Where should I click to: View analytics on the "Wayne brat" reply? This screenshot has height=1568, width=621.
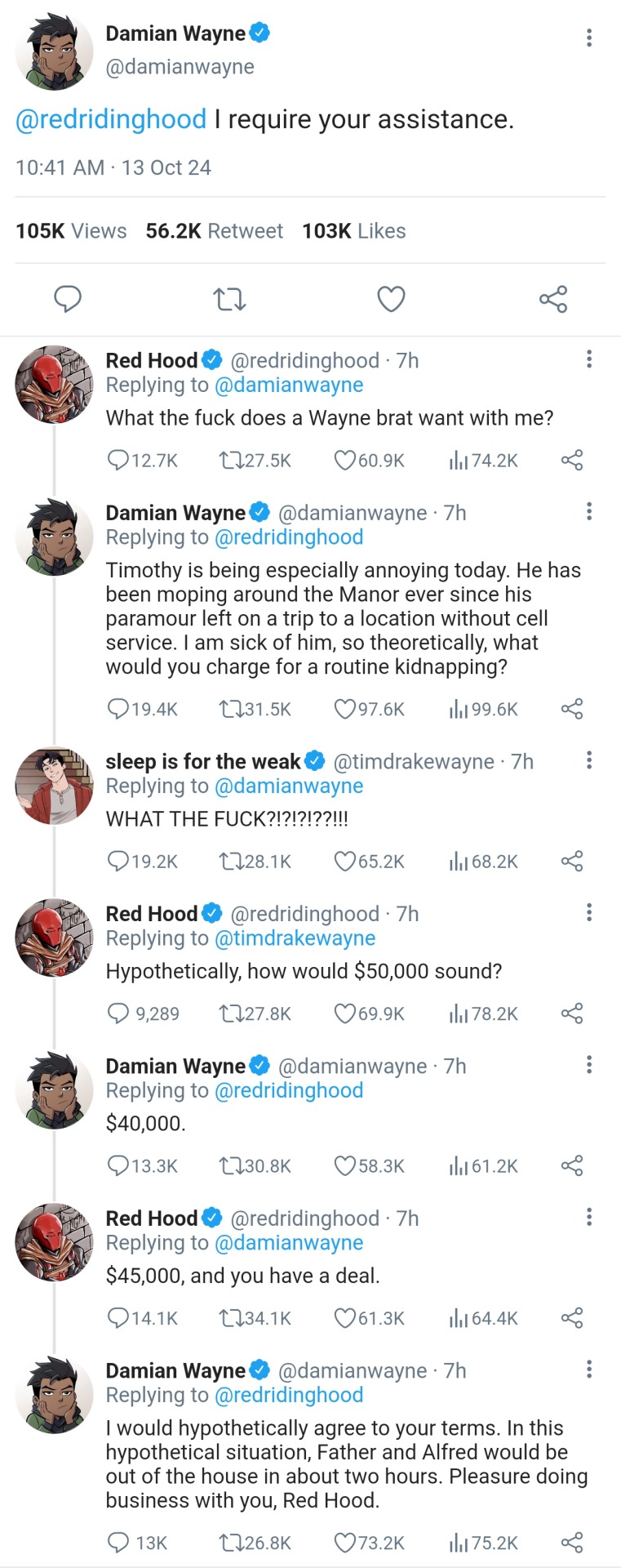[459, 461]
